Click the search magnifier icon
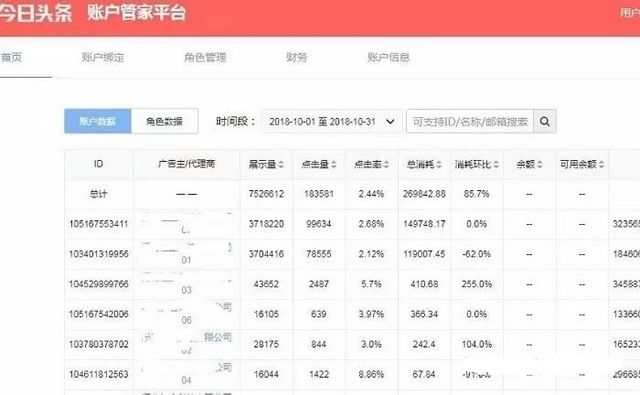 (544, 121)
